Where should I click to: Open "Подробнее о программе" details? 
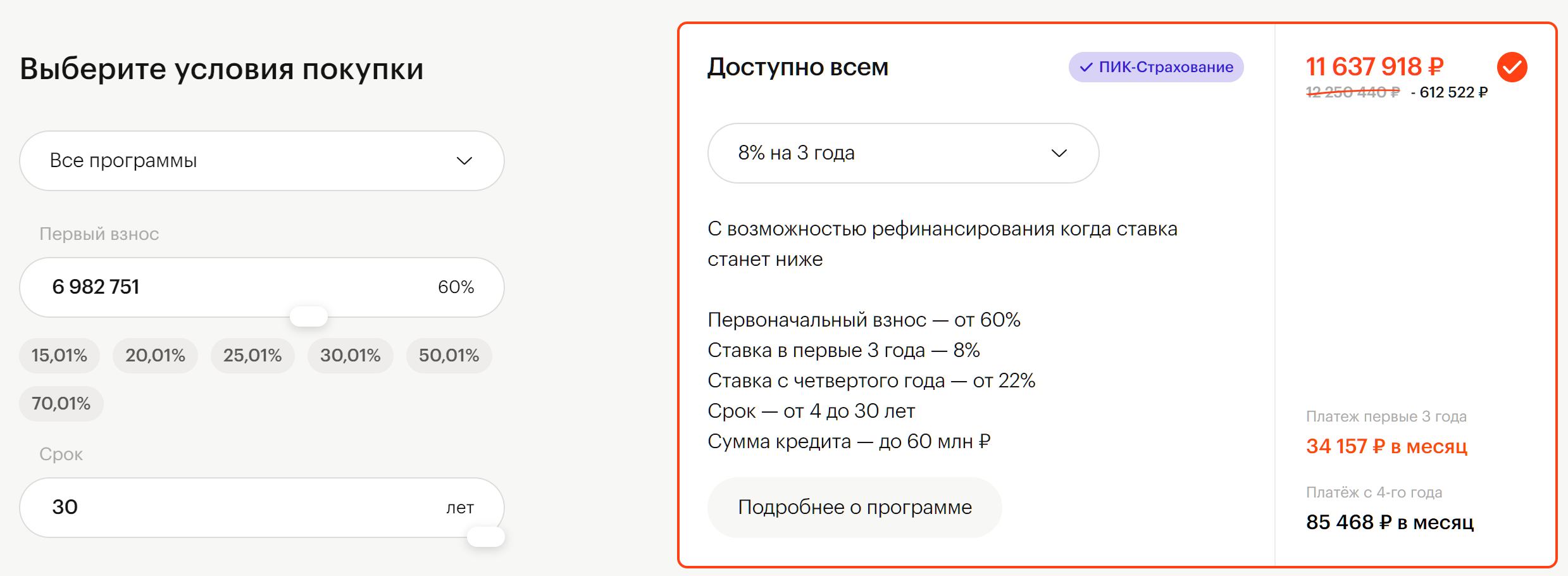click(x=854, y=508)
